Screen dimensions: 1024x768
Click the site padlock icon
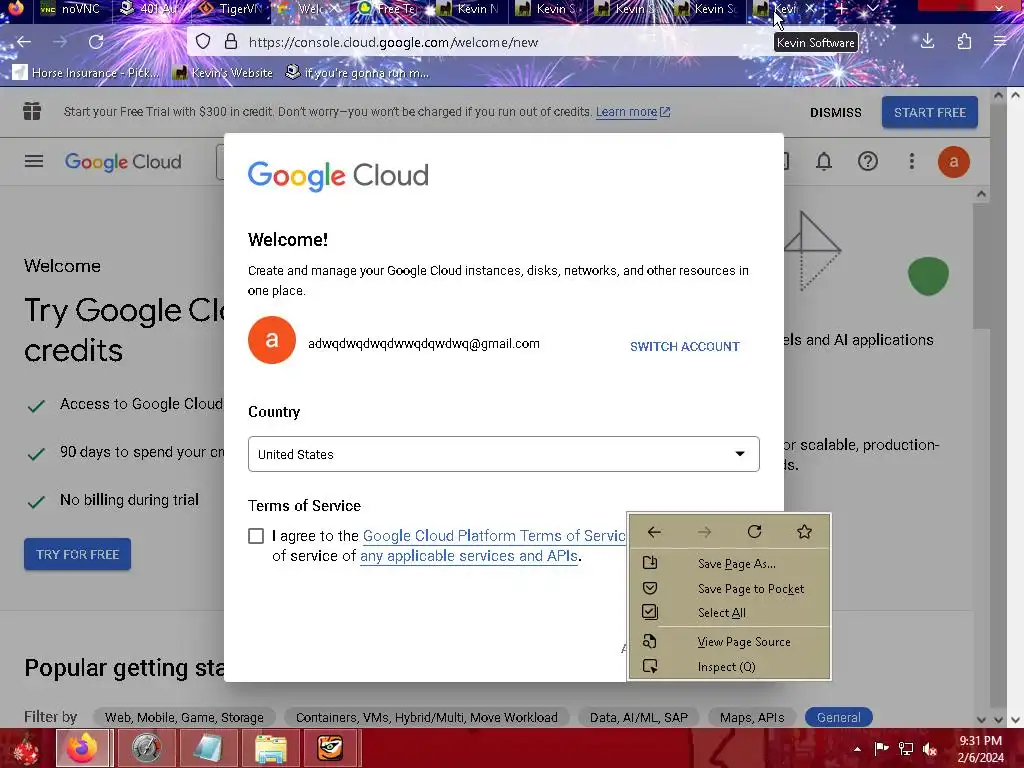231,42
